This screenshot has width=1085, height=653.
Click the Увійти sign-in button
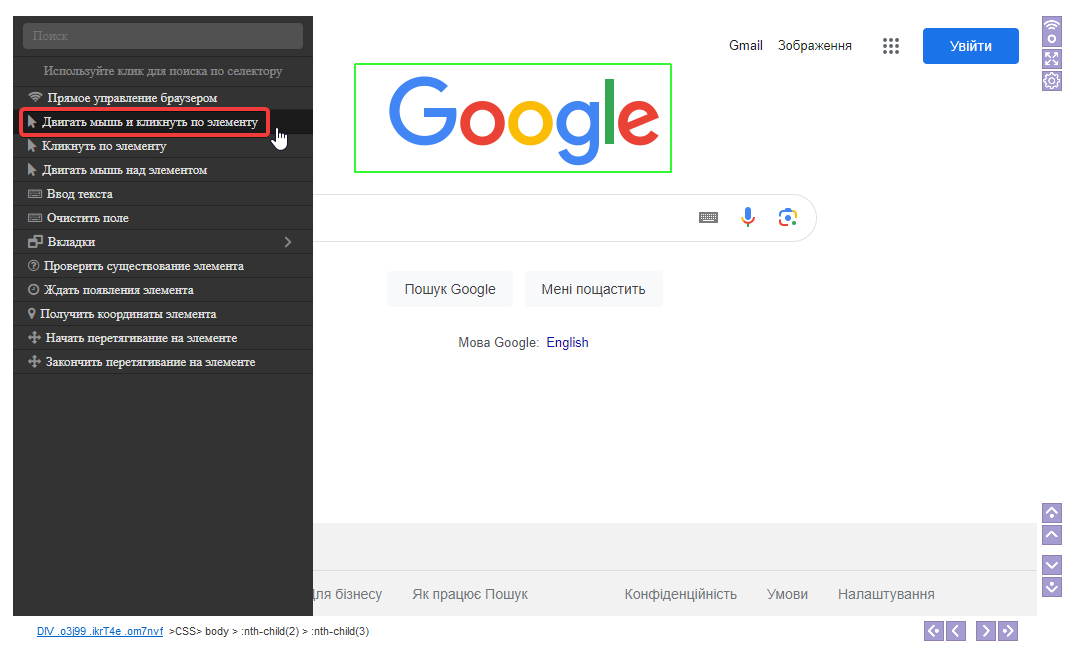point(970,46)
